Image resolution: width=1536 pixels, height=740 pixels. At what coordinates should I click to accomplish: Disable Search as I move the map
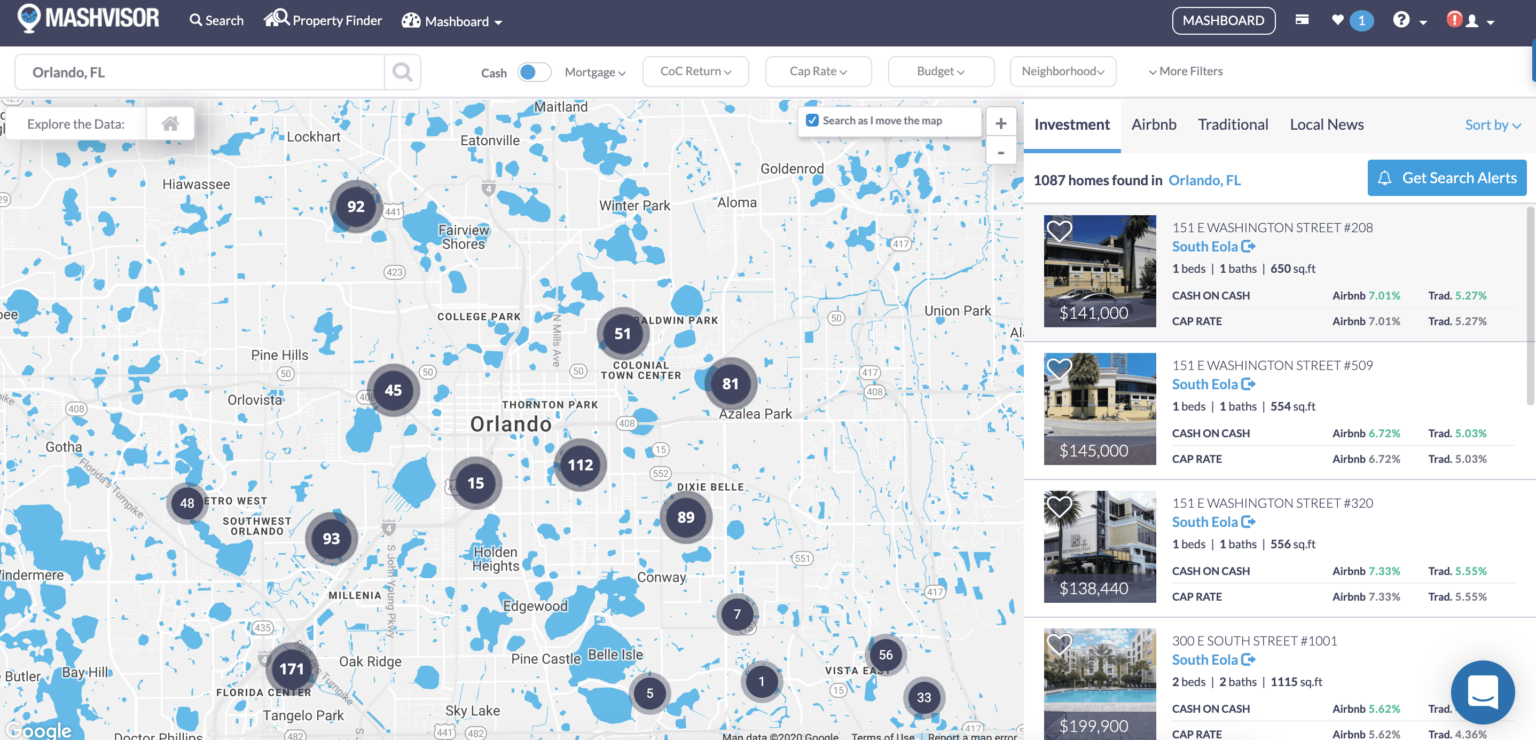pos(812,120)
